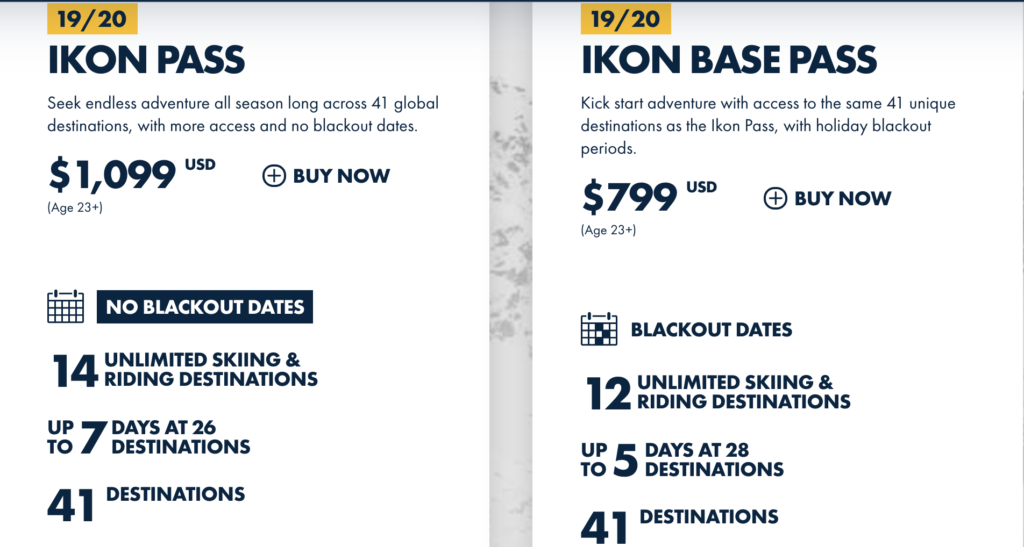Click 41 Destinations under the Ikon Base Pass
The image size is (1024, 547).
[680, 522]
